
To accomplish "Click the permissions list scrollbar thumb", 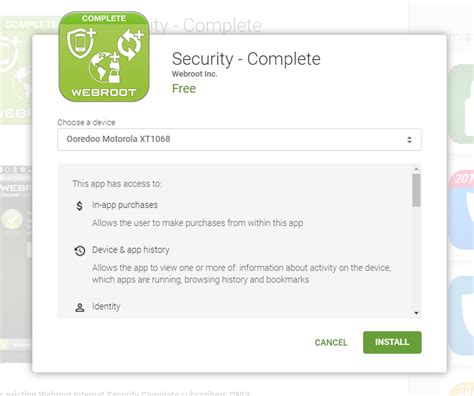I will click(416, 190).
